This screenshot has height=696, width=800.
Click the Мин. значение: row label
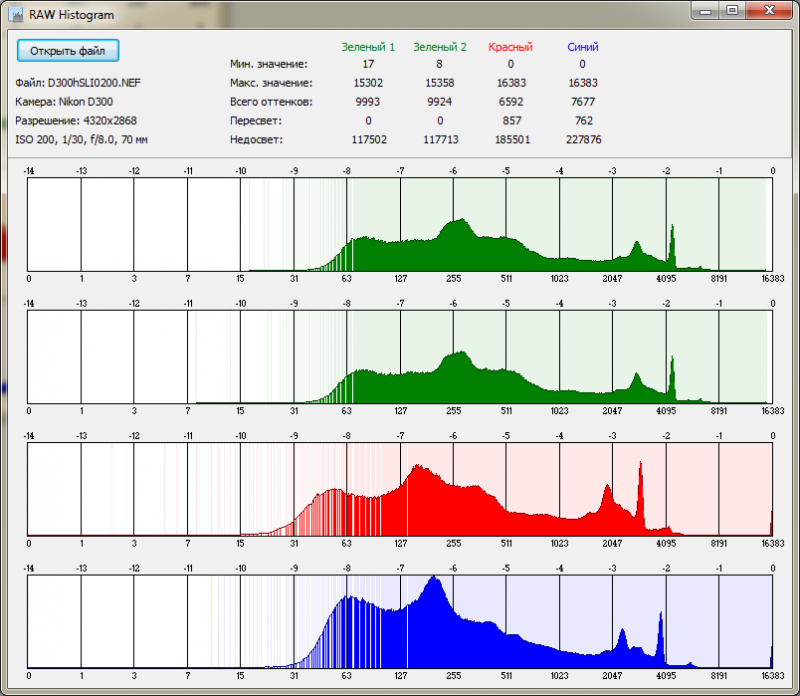click(269, 64)
